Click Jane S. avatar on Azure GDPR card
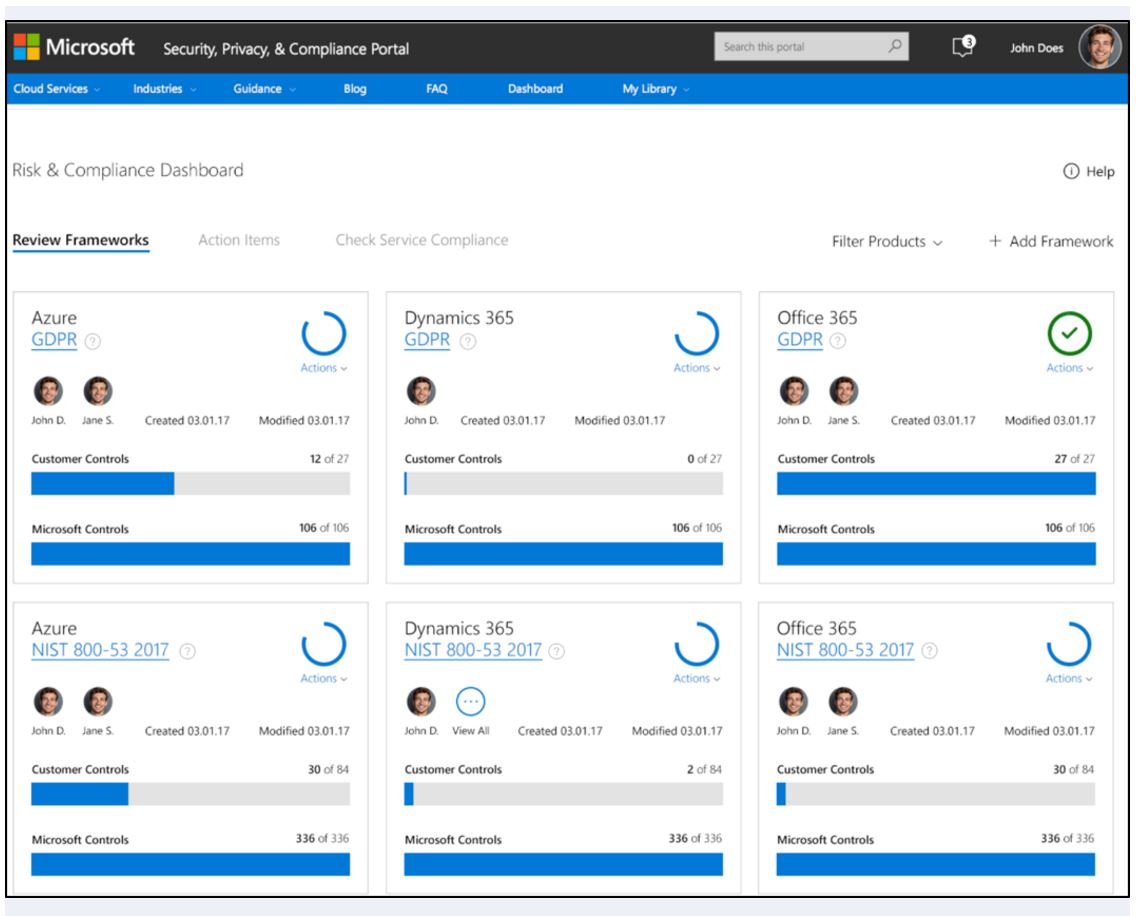The height and width of the screenshot is (916, 1136). 98,391
